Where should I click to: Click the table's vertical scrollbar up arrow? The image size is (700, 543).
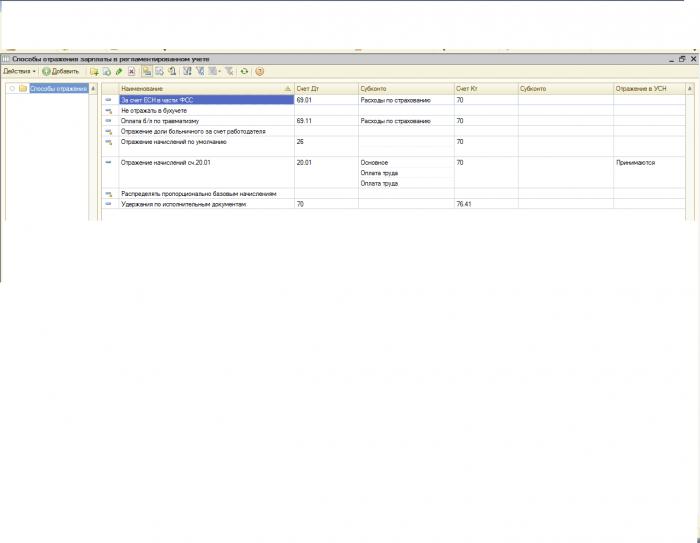tap(690, 89)
